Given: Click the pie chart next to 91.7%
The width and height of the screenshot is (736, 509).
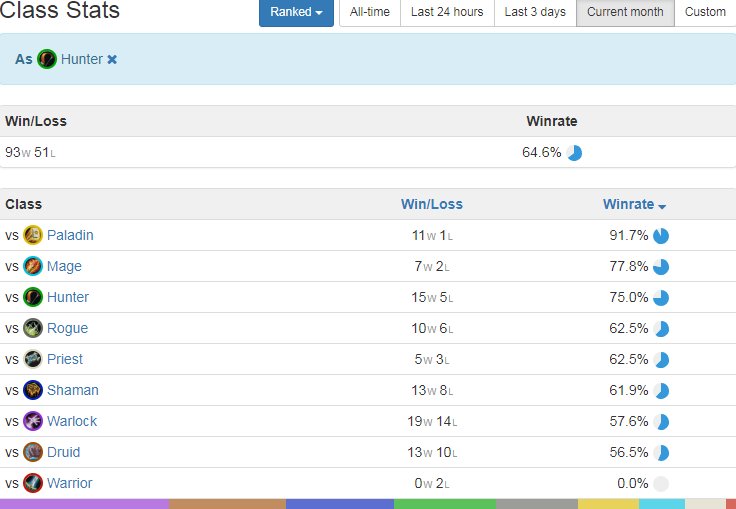Looking at the screenshot, I should (661, 236).
